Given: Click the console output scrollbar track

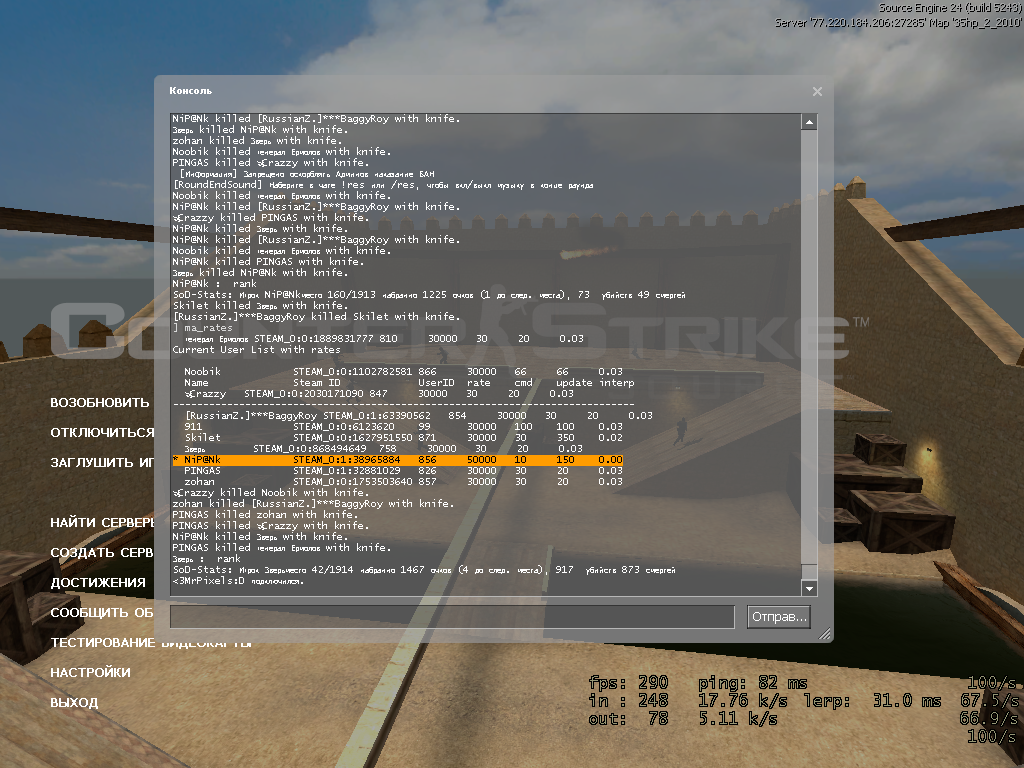Looking at the screenshot, I should [x=809, y=355].
